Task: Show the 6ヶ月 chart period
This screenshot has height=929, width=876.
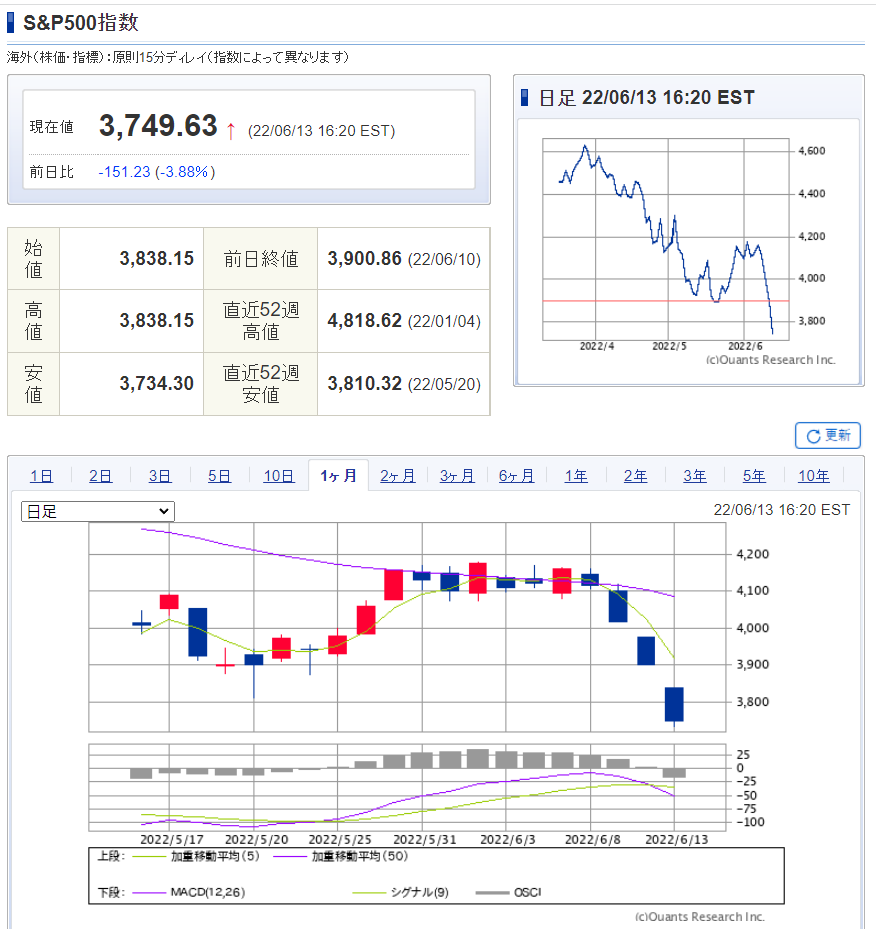Action: coord(517,476)
